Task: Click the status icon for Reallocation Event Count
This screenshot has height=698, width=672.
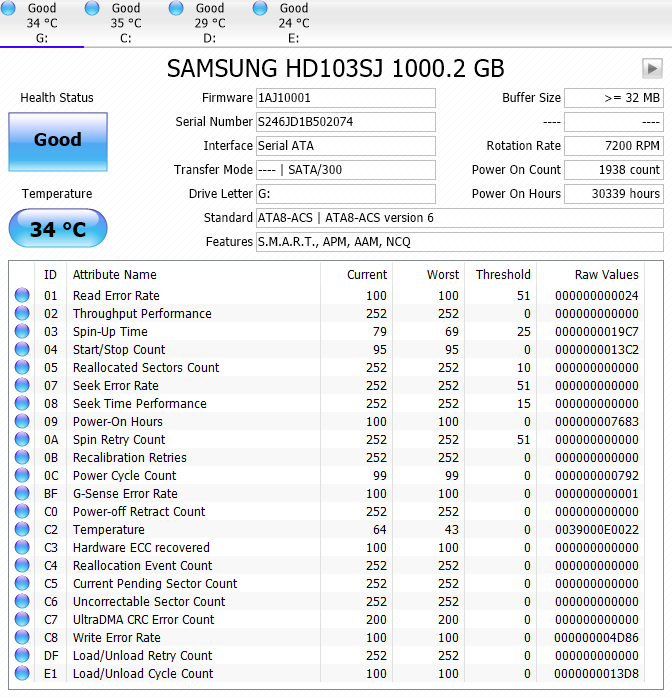Action: (22, 565)
